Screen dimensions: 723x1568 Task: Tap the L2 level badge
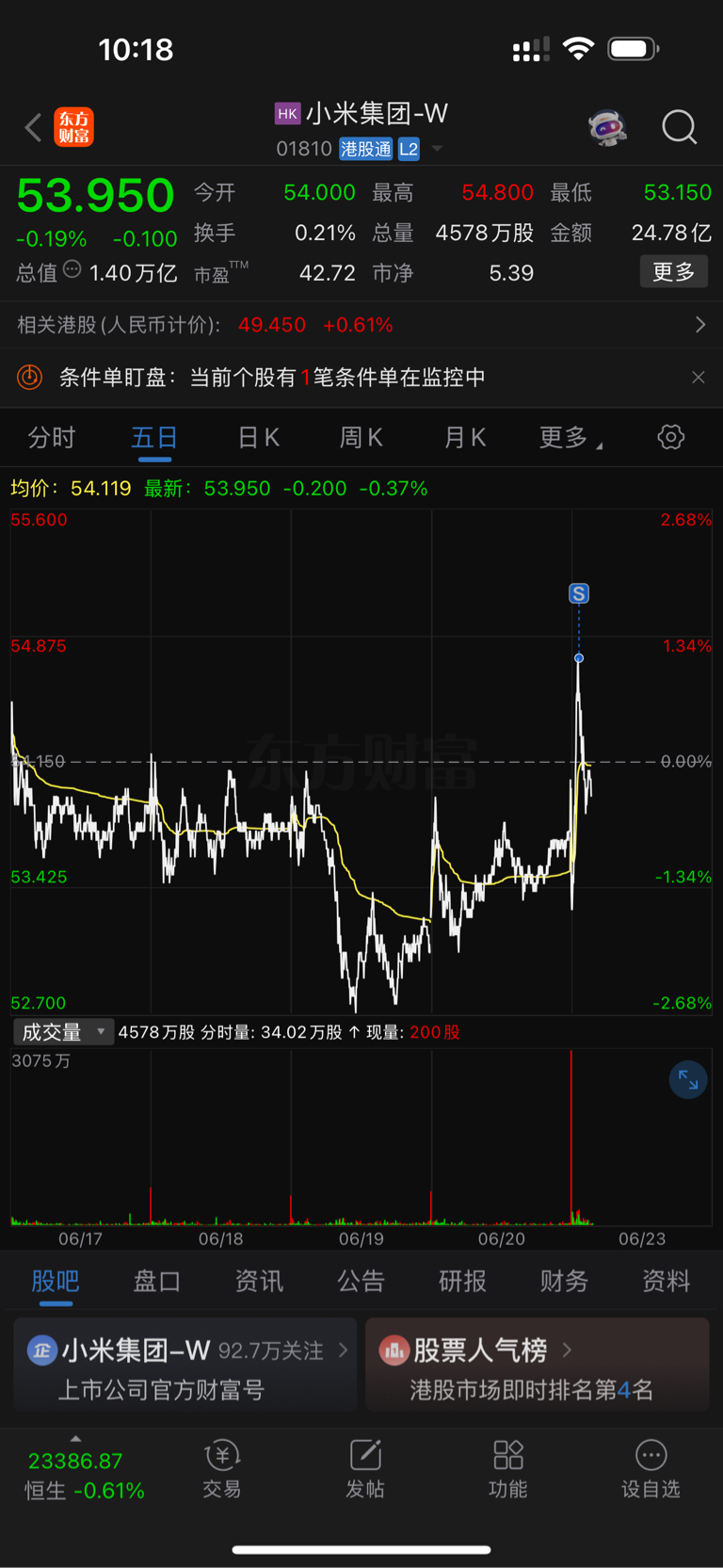tap(409, 149)
